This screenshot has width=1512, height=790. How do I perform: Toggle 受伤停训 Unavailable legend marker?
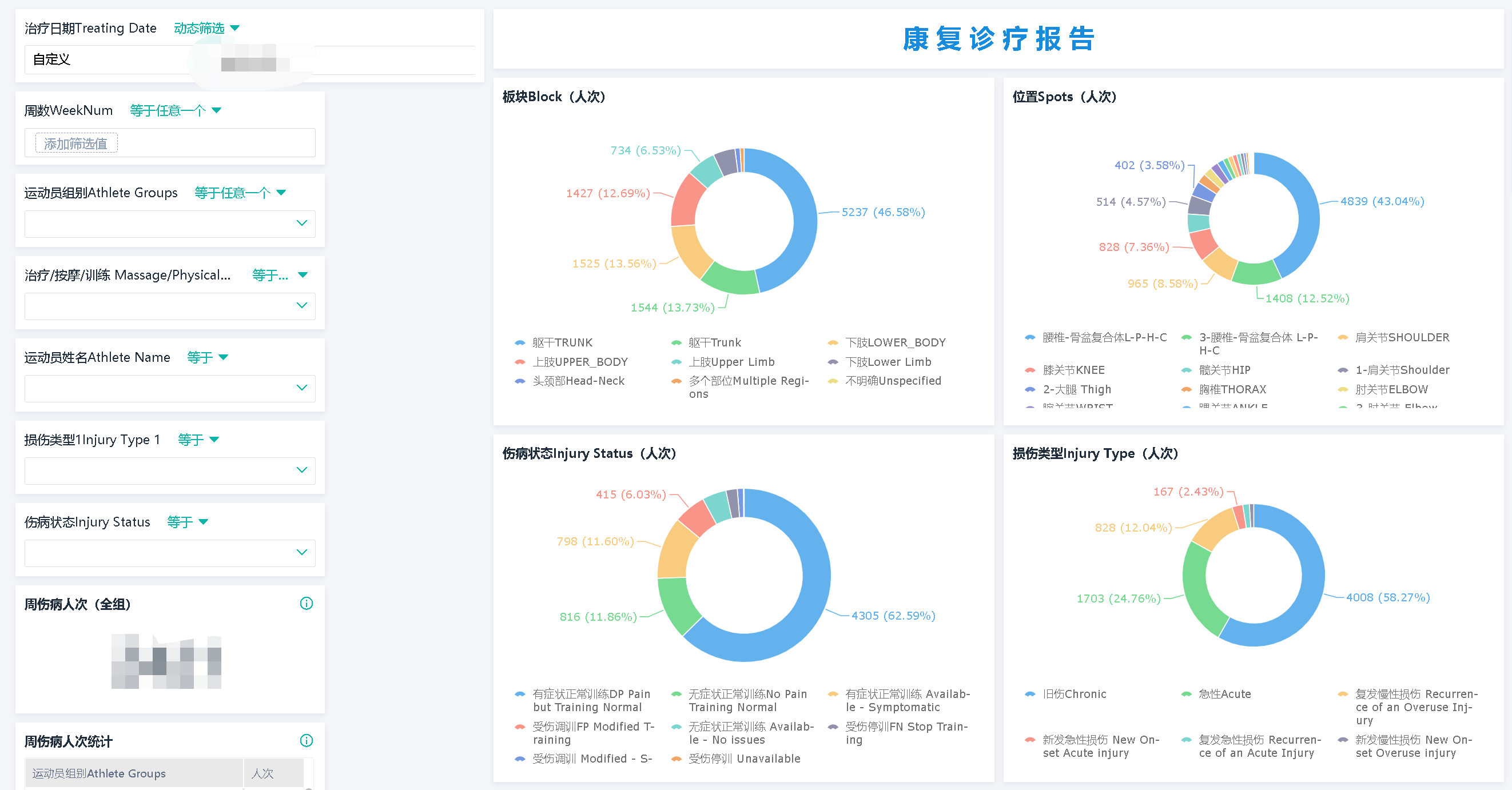coord(676,760)
